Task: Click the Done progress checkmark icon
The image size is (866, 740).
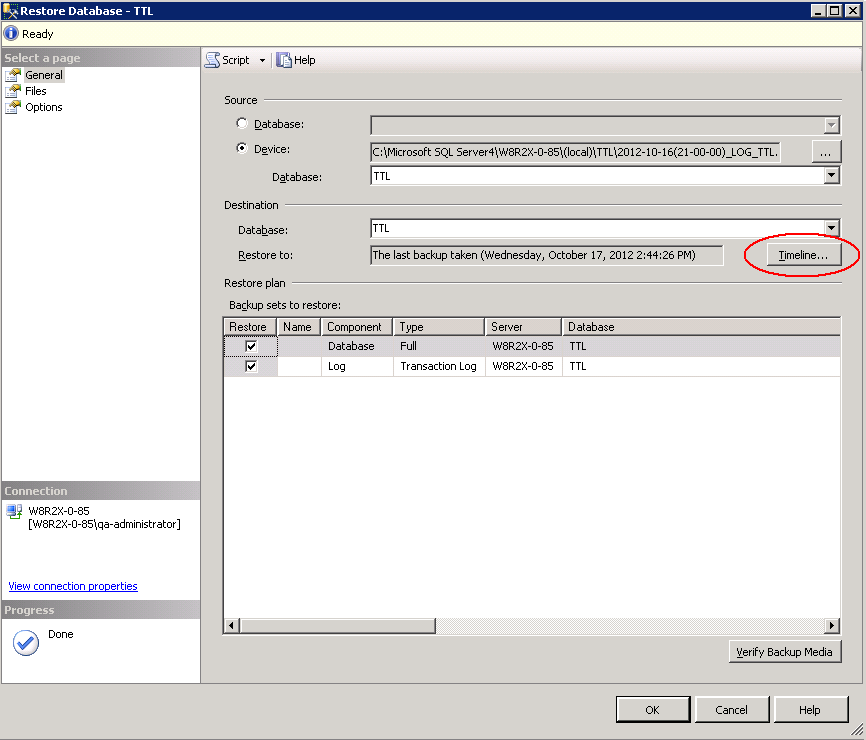Action: point(25,643)
